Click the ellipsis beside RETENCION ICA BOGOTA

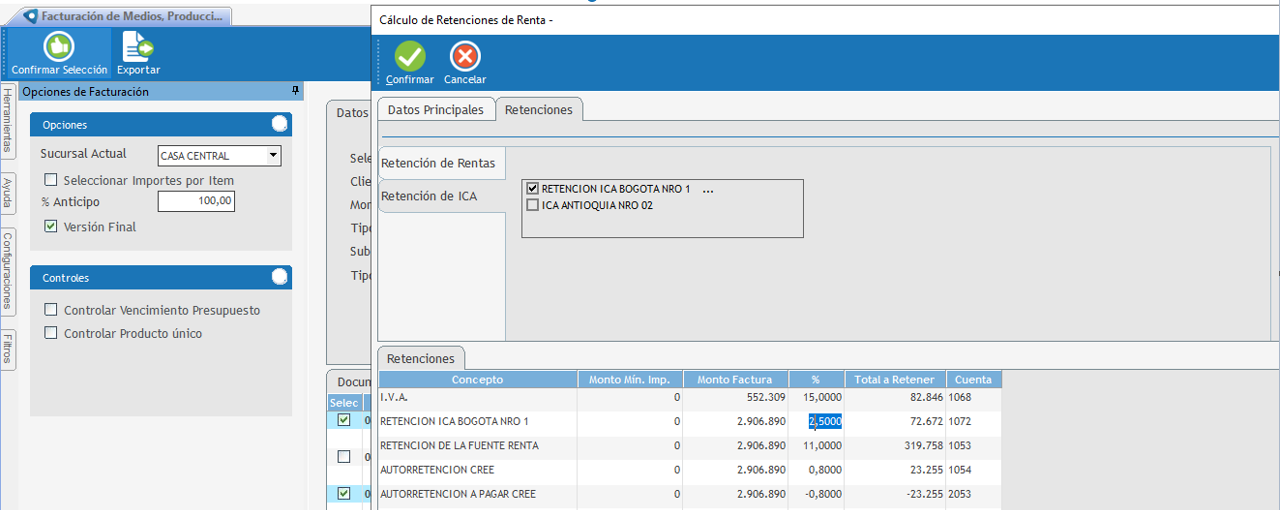tap(708, 189)
